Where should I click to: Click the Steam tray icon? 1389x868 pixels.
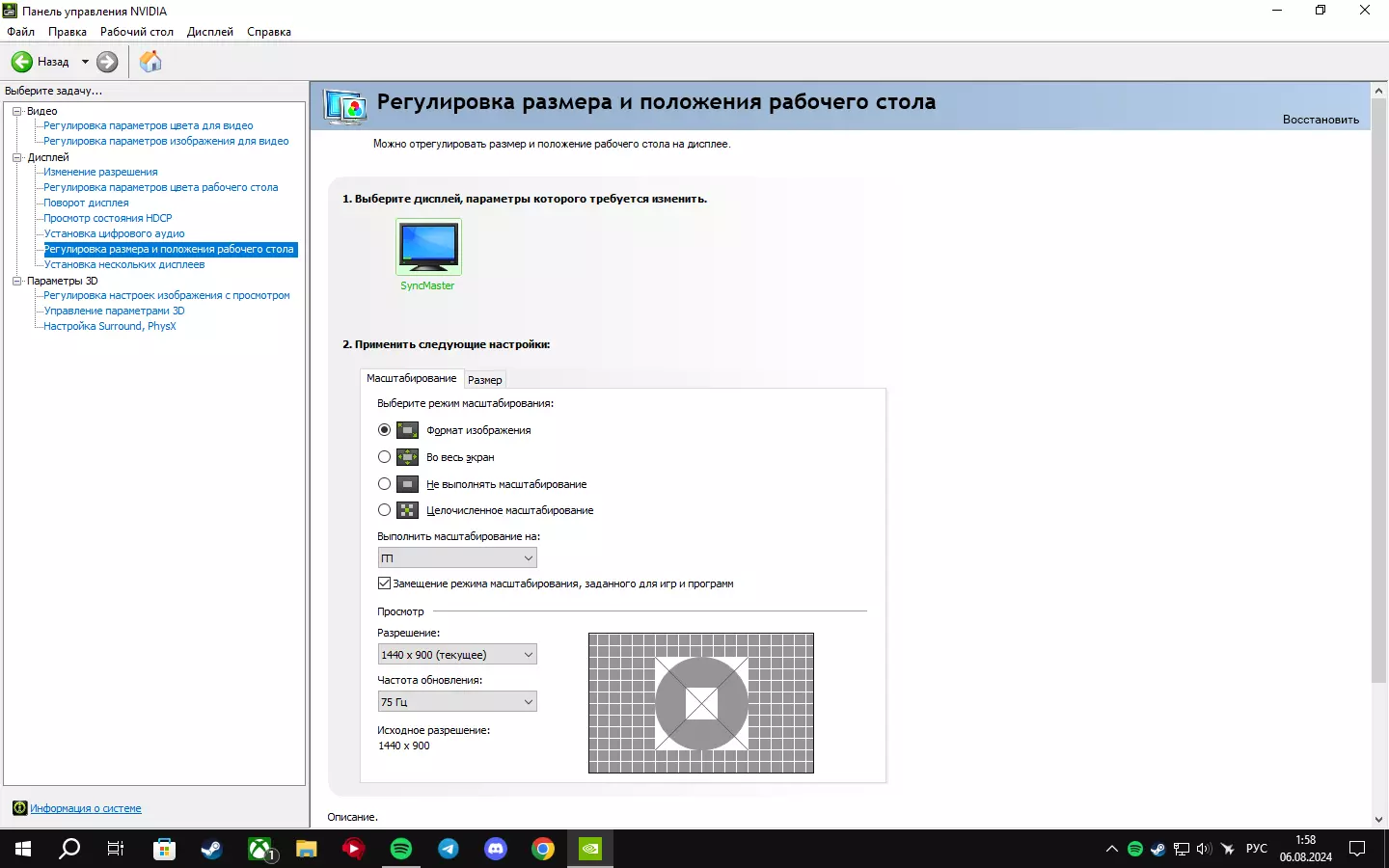pos(1158,849)
